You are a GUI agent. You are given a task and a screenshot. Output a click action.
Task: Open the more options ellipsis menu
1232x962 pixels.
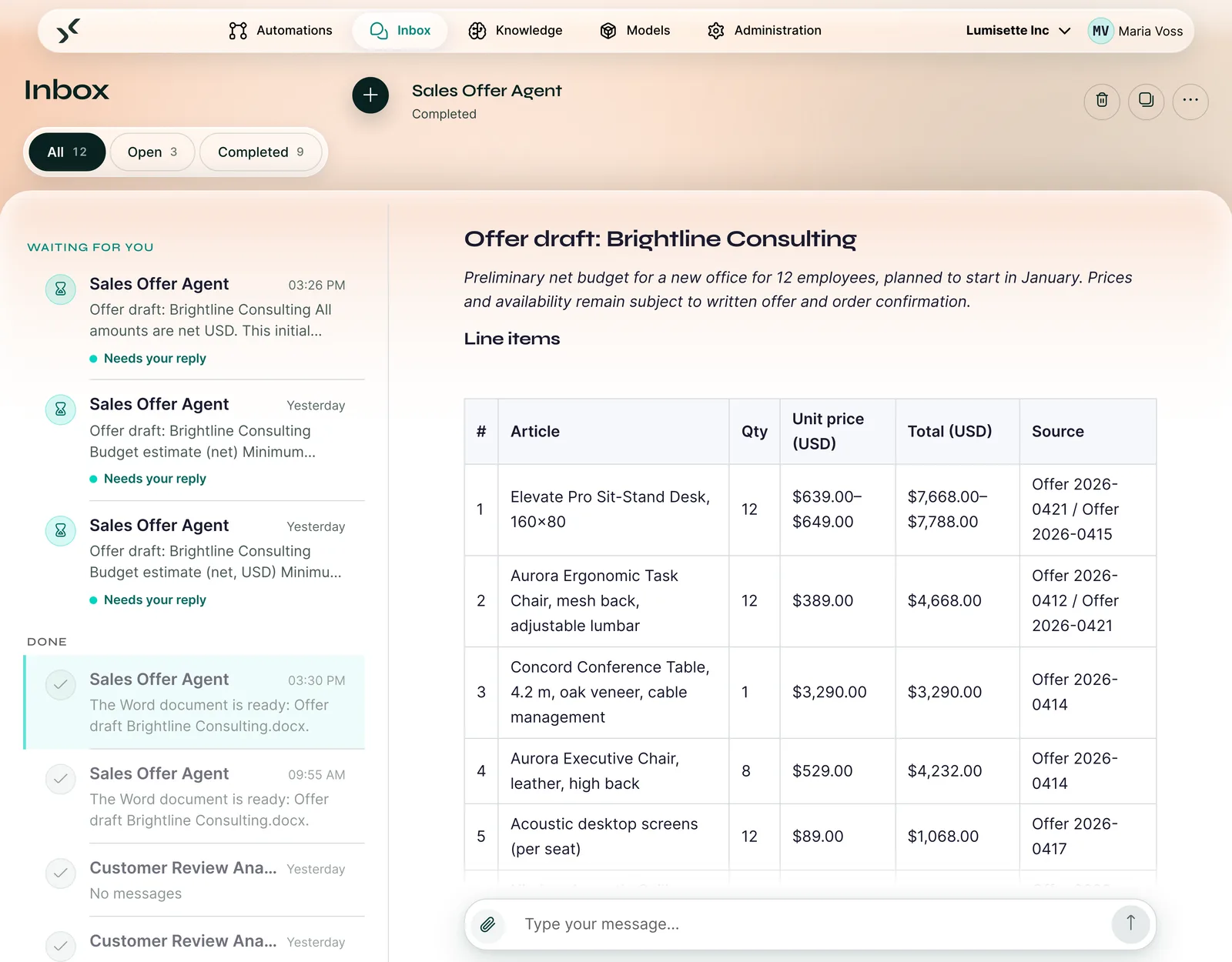1190,100
